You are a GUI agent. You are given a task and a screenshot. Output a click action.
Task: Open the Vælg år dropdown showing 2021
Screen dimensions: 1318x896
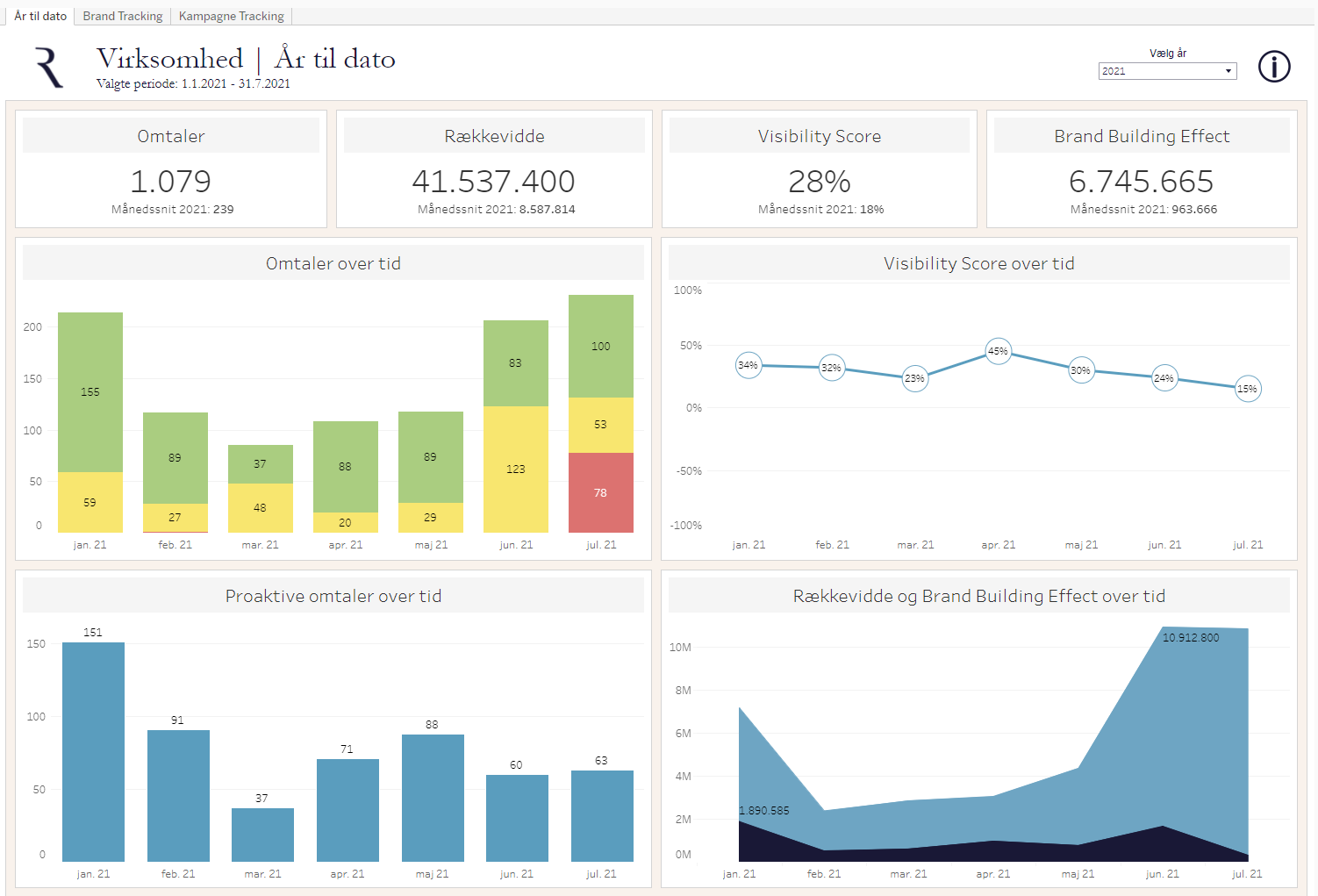1166,71
